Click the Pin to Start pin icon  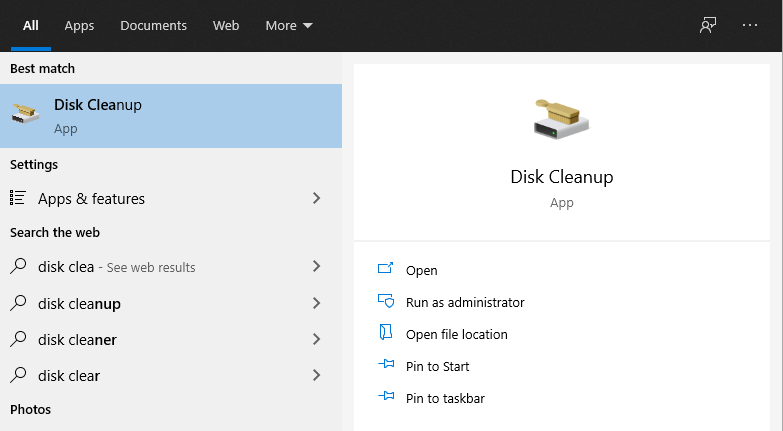coord(386,364)
